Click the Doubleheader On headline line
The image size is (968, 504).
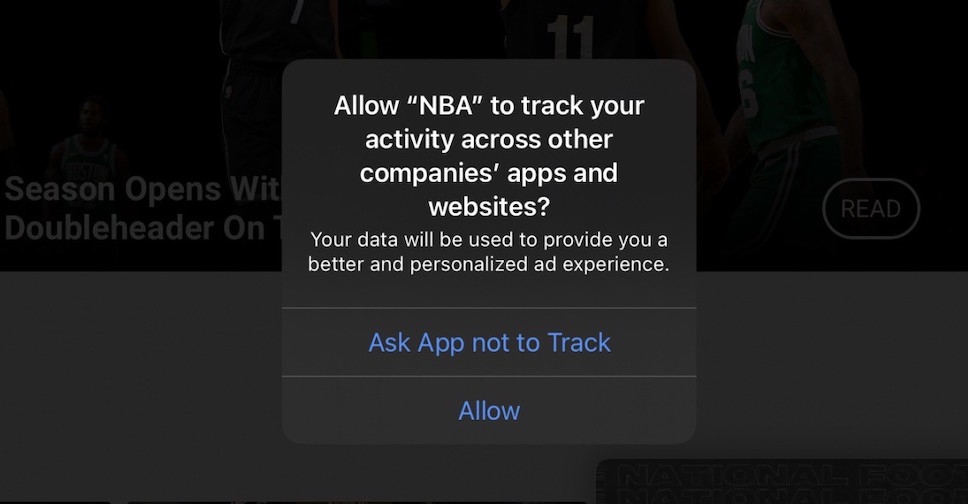pyautogui.click(x=143, y=228)
